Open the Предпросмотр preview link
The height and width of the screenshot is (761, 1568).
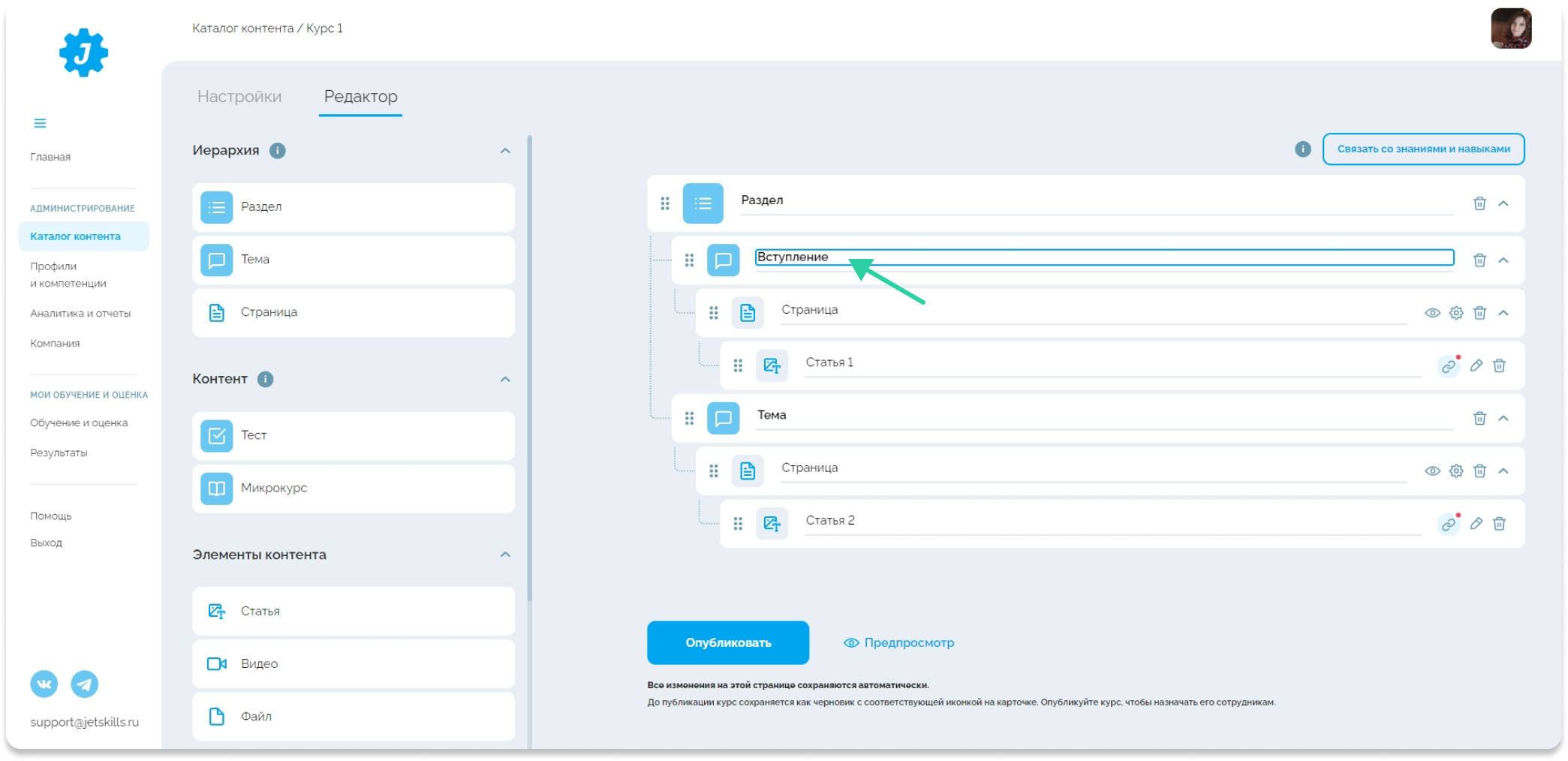898,643
